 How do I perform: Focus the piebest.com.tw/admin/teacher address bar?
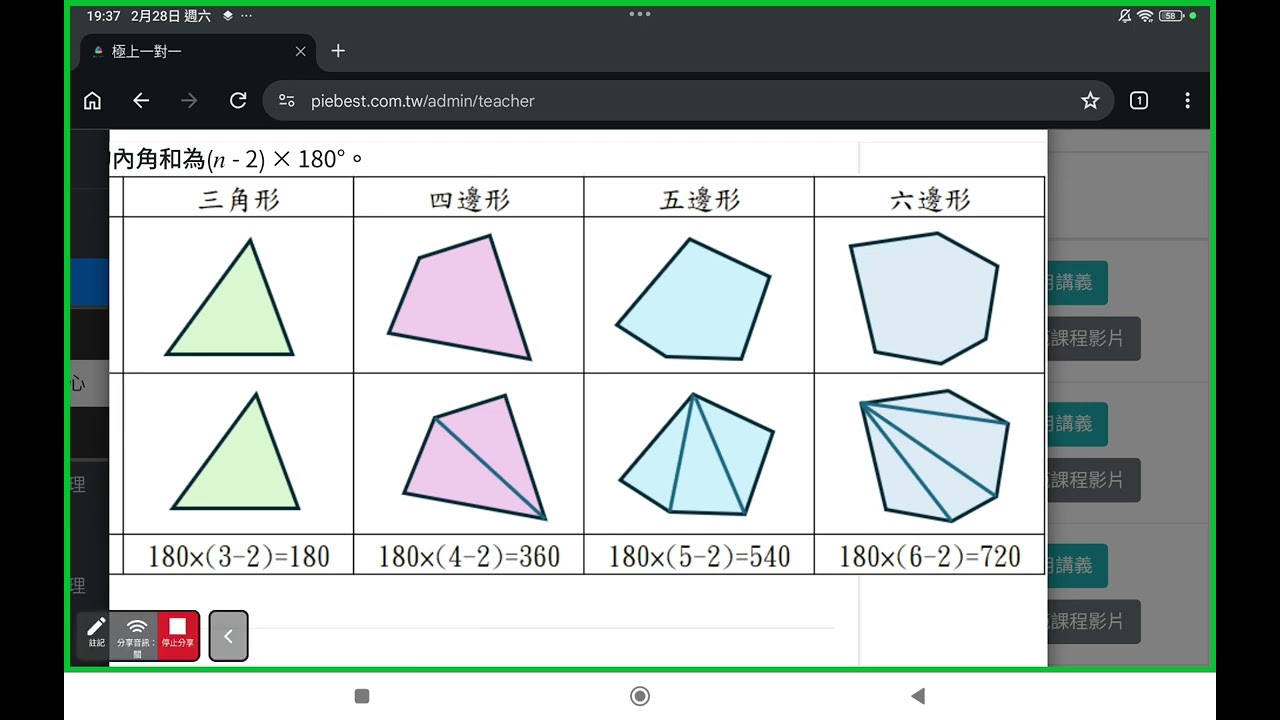[688, 101]
